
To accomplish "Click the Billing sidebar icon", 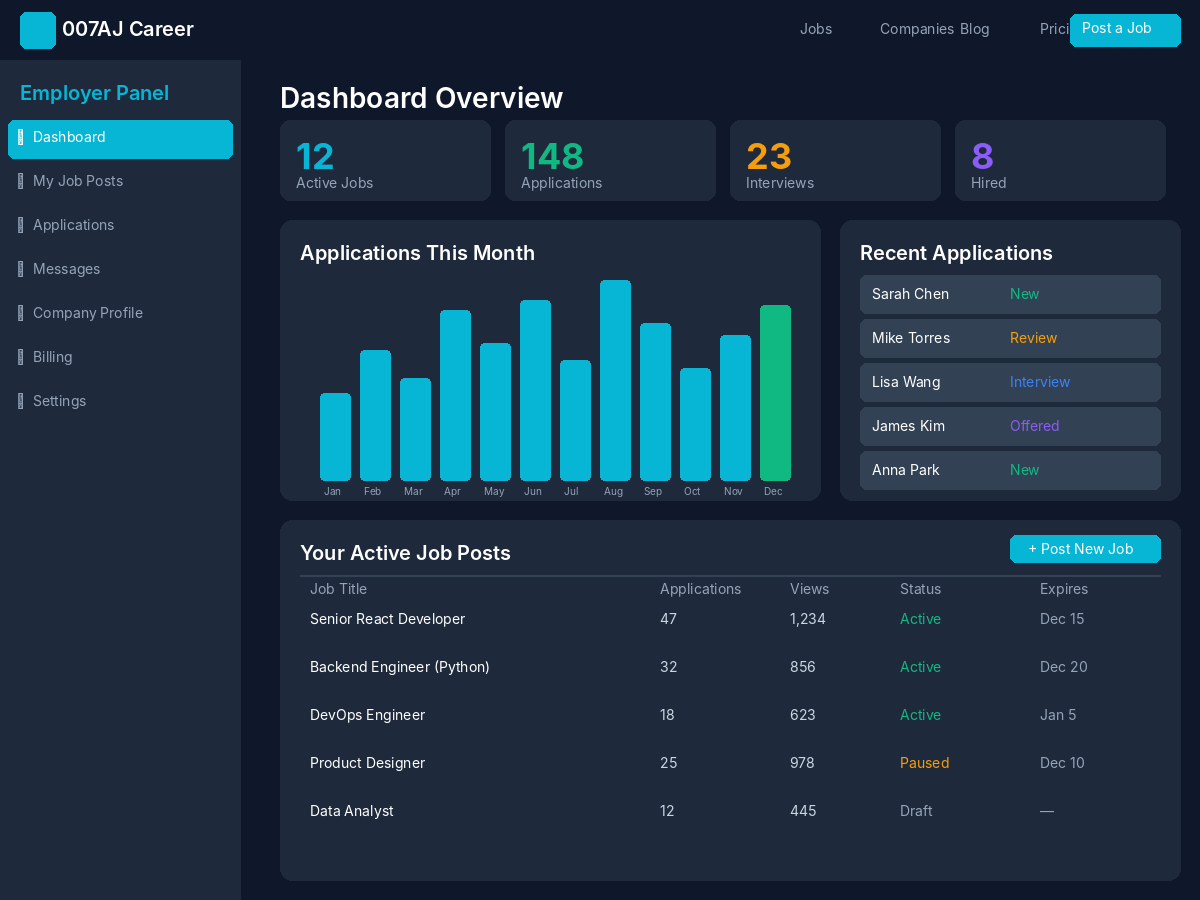I will tap(21, 358).
